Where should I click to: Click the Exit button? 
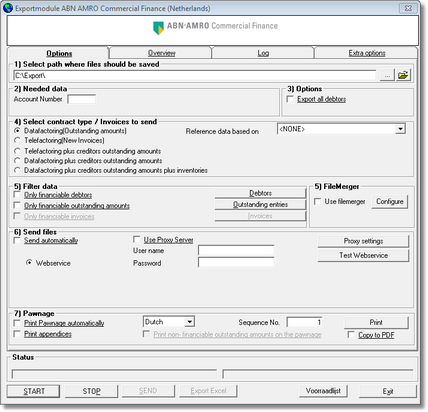[x=388, y=391]
